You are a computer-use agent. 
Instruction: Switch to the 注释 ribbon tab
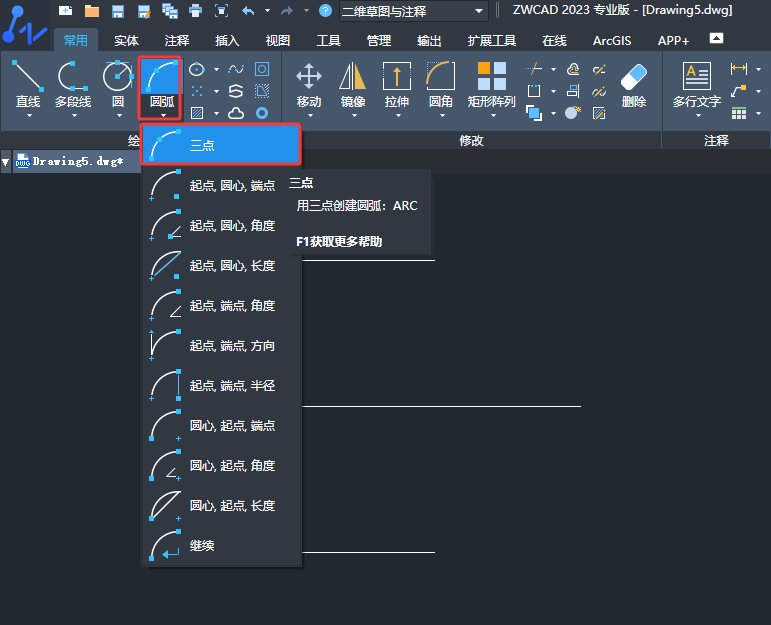click(x=177, y=40)
